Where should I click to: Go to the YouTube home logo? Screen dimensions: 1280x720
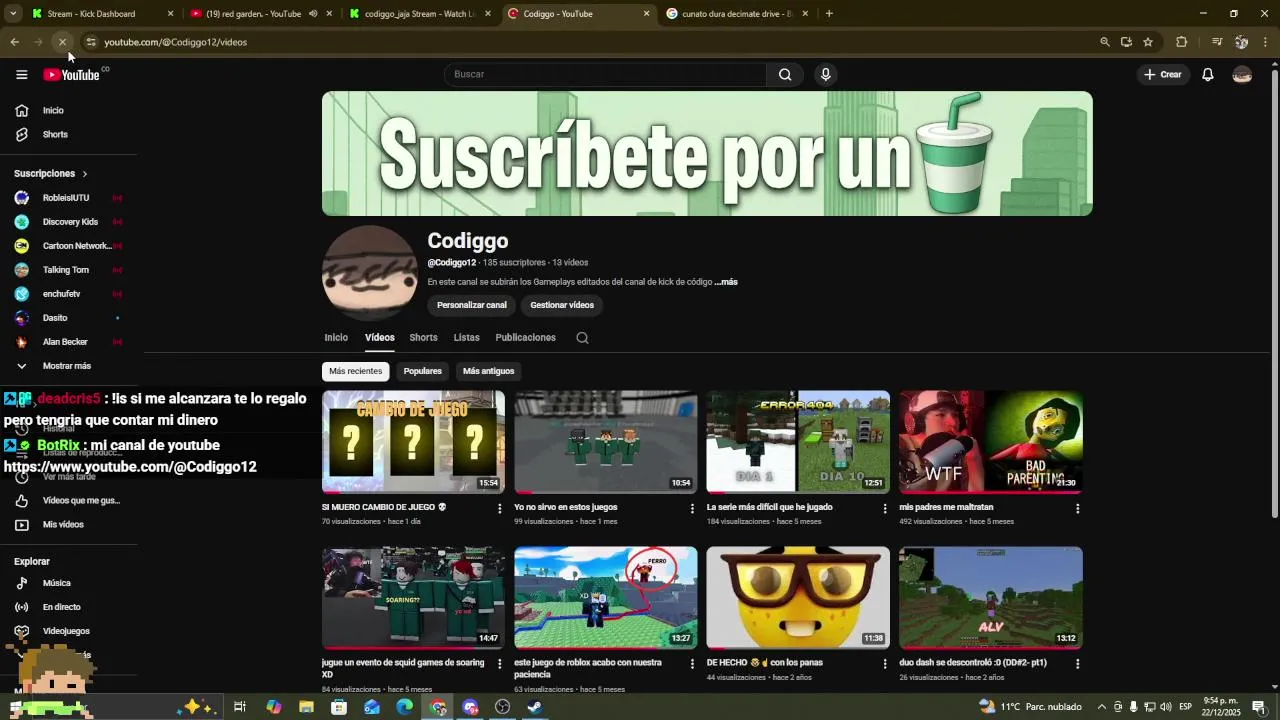[x=71, y=75]
